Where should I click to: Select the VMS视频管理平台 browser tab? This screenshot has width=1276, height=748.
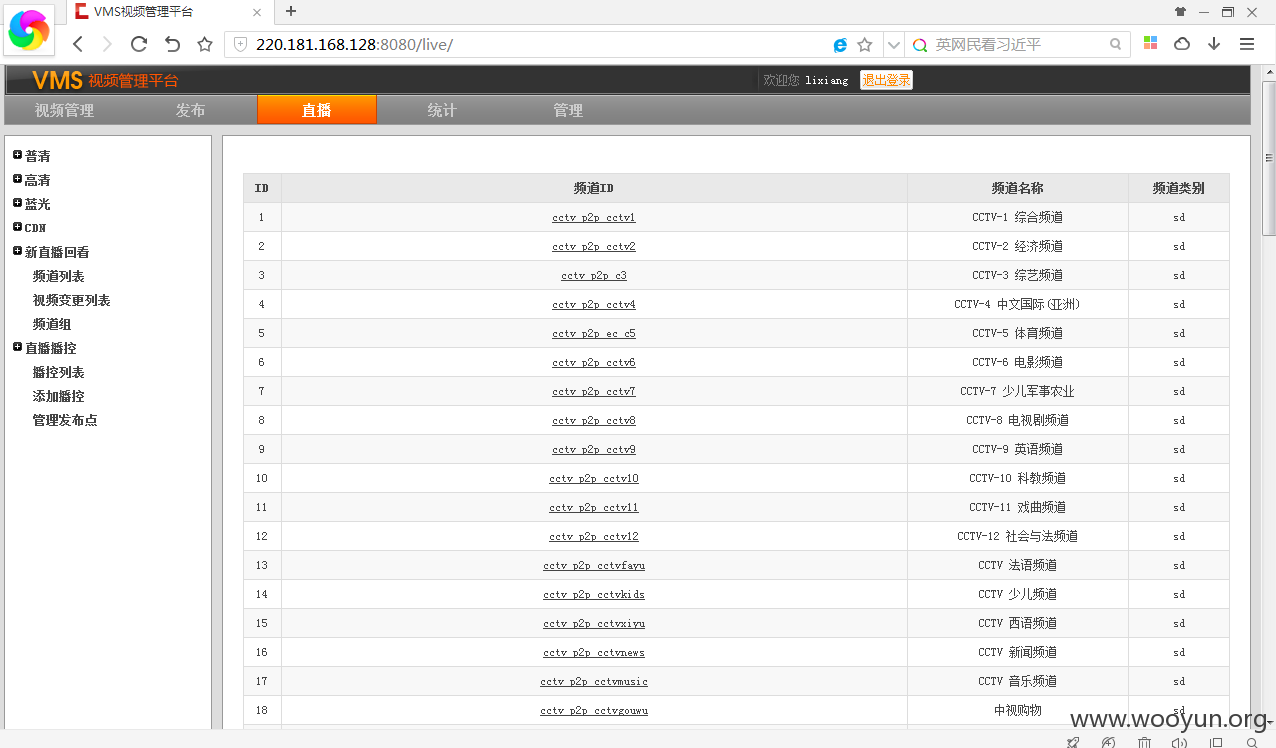(168, 12)
